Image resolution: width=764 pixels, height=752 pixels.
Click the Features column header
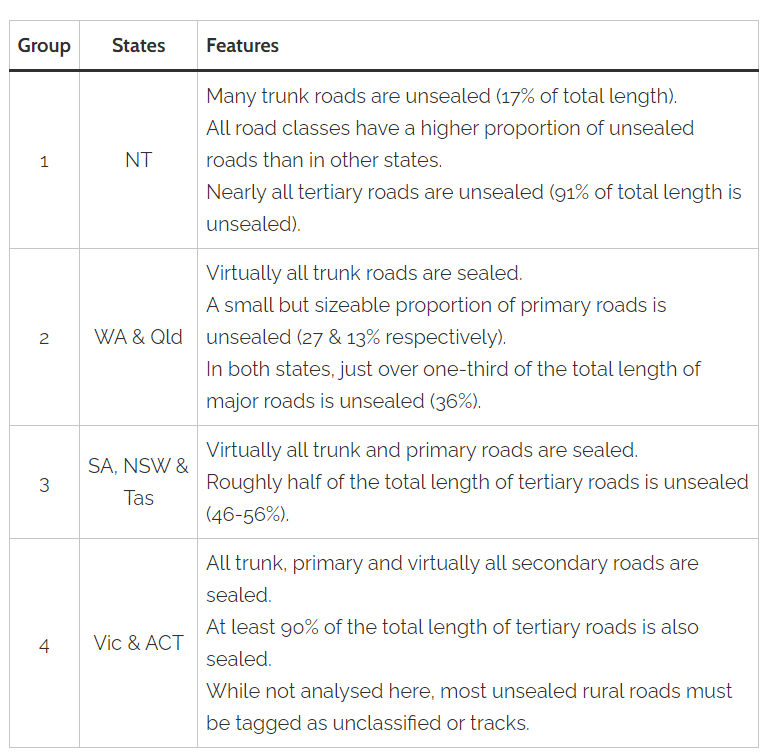(478, 46)
